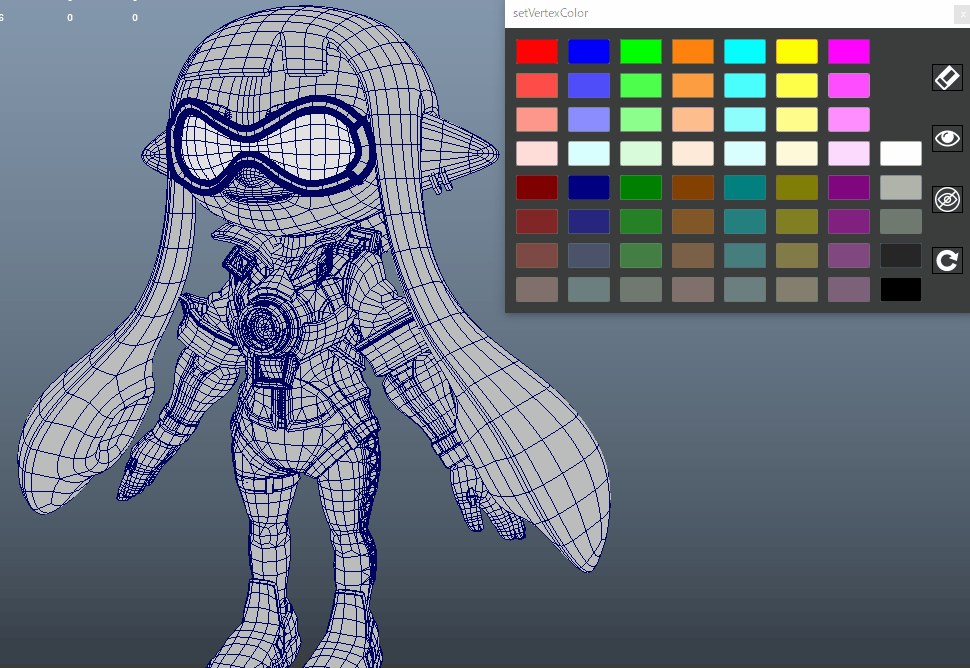Select the dusty green swatch in seventh row
970x668 pixels.
[x=641, y=255]
